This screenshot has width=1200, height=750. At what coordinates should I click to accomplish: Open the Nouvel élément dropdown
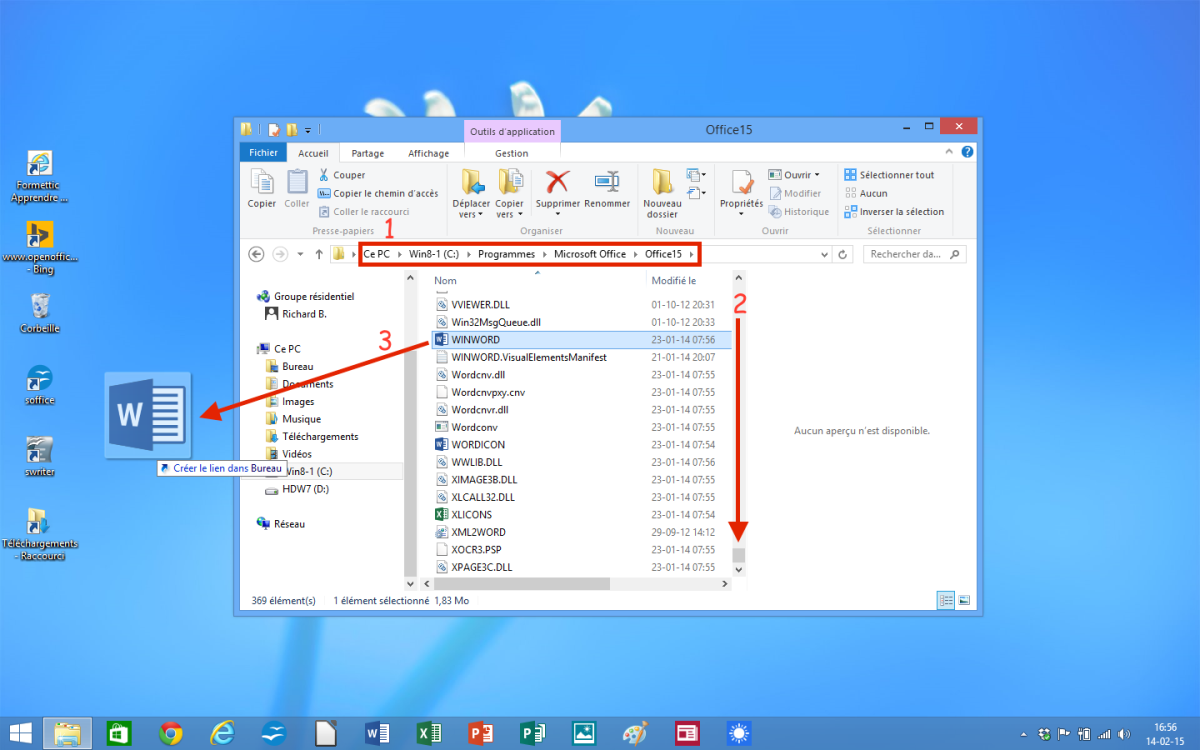click(697, 175)
